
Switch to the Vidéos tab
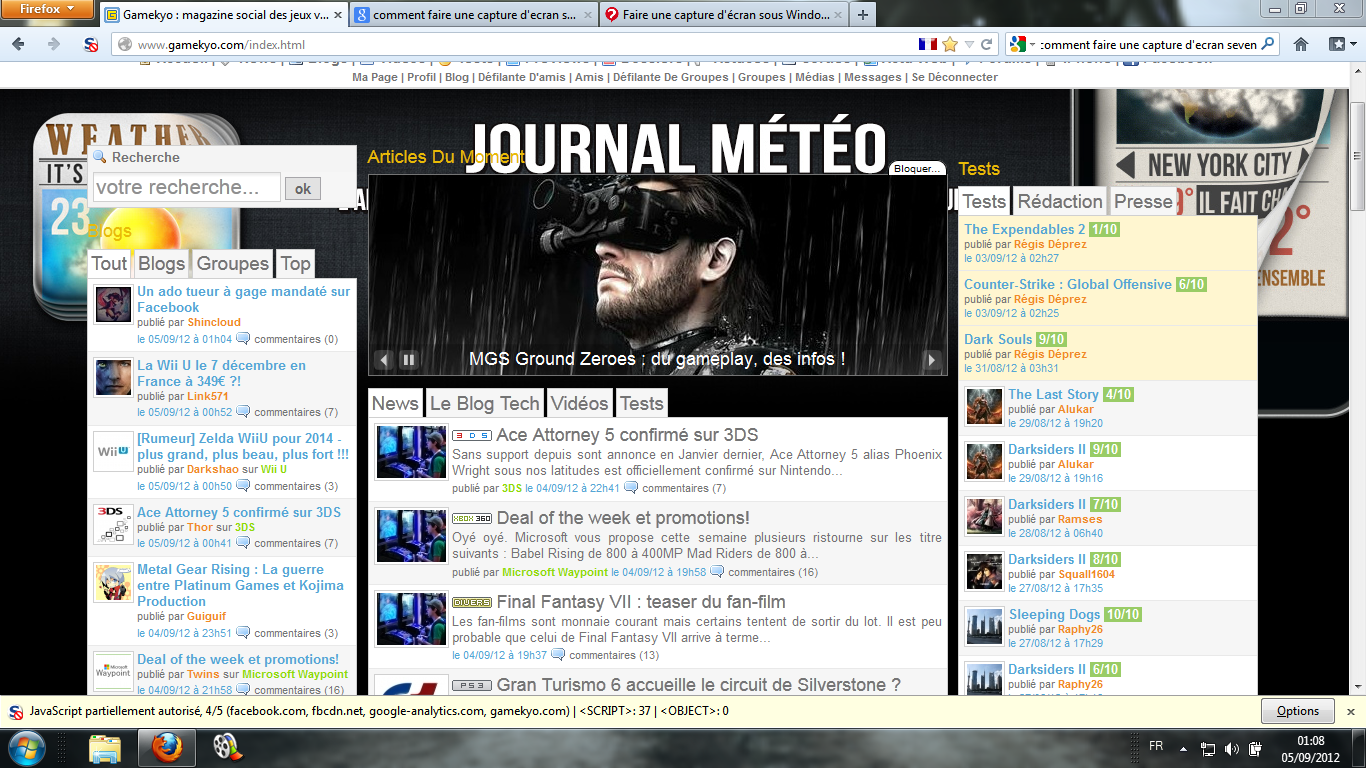[x=579, y=403]
